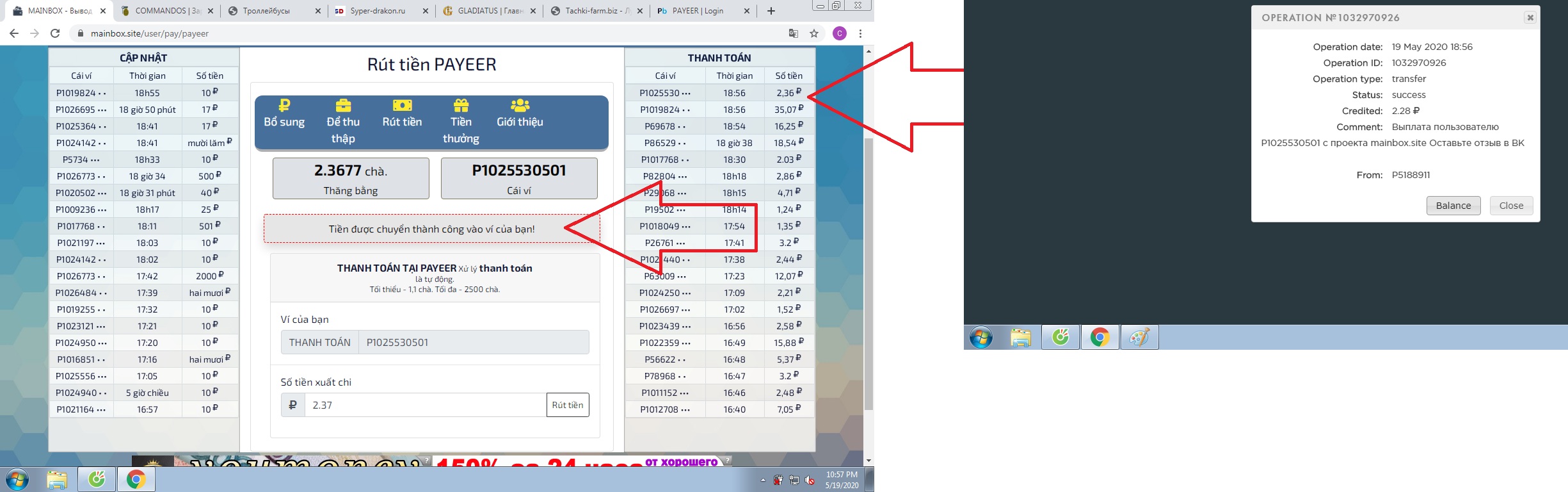
Task: Click wallet P1012708 in the THANH TOÁN table
Action: [x=665, y=409]
